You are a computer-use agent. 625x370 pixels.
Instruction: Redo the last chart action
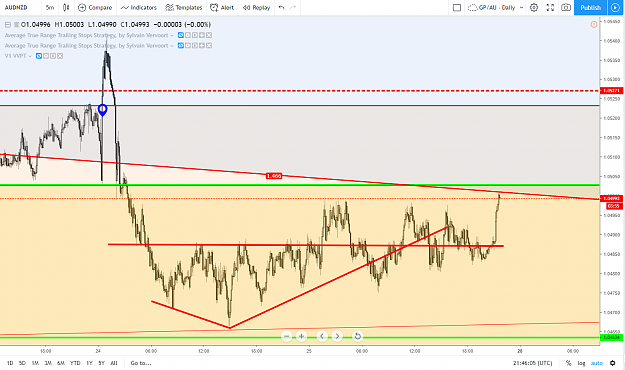click(293, 8)
